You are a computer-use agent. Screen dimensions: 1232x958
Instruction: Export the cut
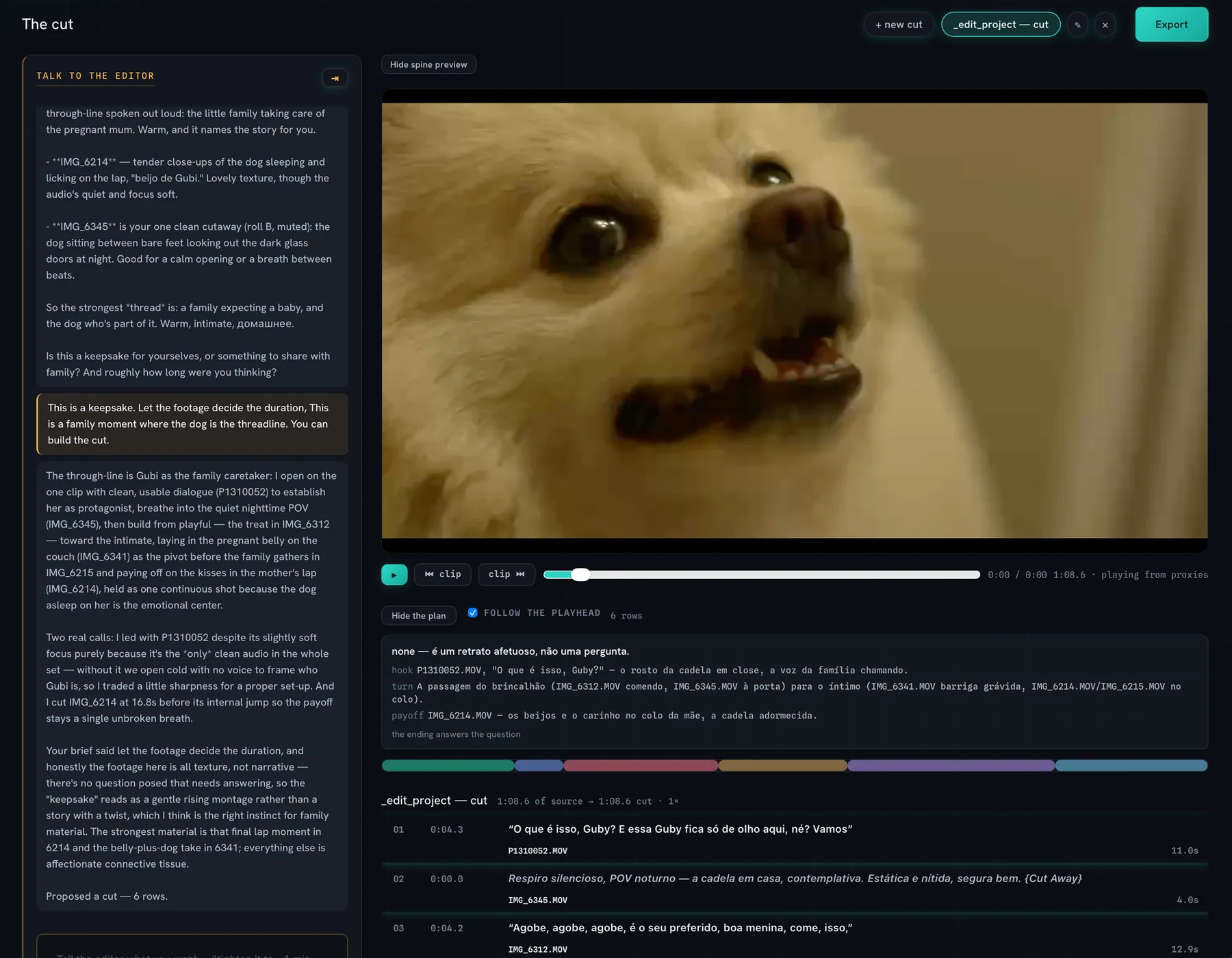[1171, 25]
